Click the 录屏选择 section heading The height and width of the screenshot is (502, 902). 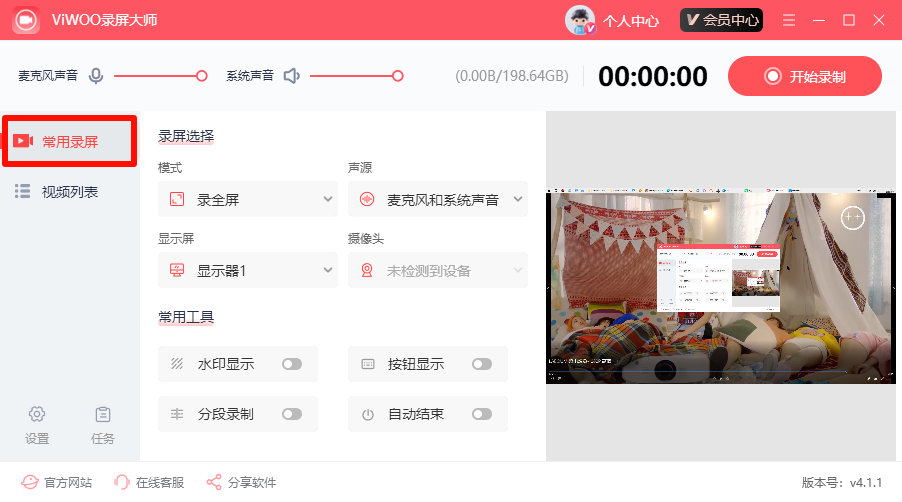(x=186, y=136)
